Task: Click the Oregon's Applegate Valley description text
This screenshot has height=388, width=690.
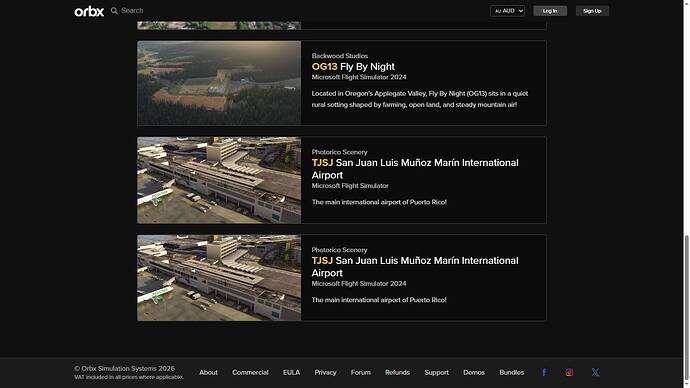Action: point(420,99)
